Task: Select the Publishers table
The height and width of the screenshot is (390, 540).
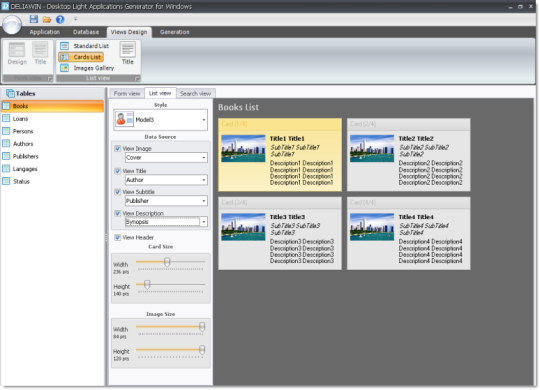Action: click(x=53, y=156)
